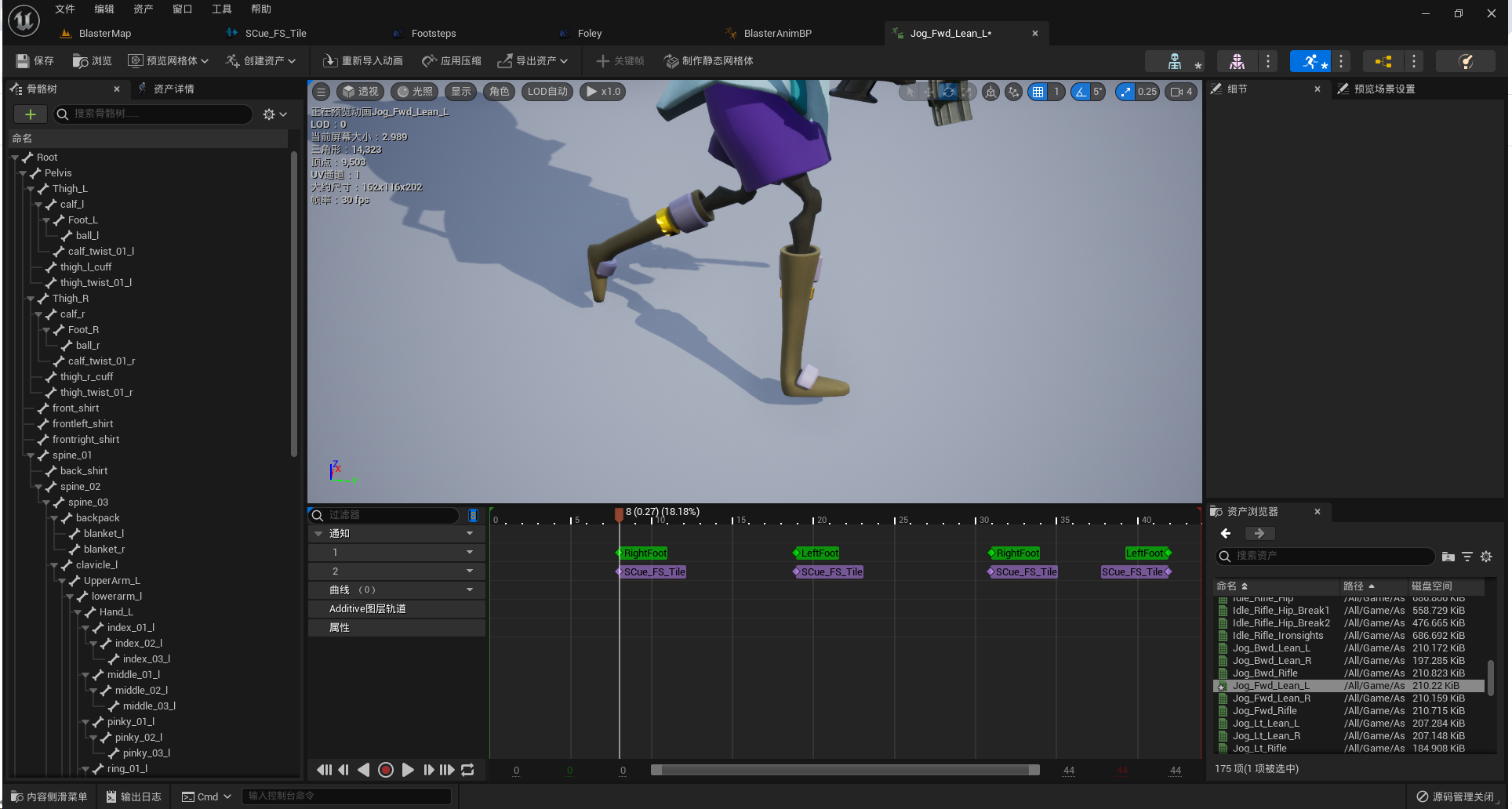Step forward one frame
Image resolution: width=1512 pixels, height=809 pixels.
click(428, 770)
